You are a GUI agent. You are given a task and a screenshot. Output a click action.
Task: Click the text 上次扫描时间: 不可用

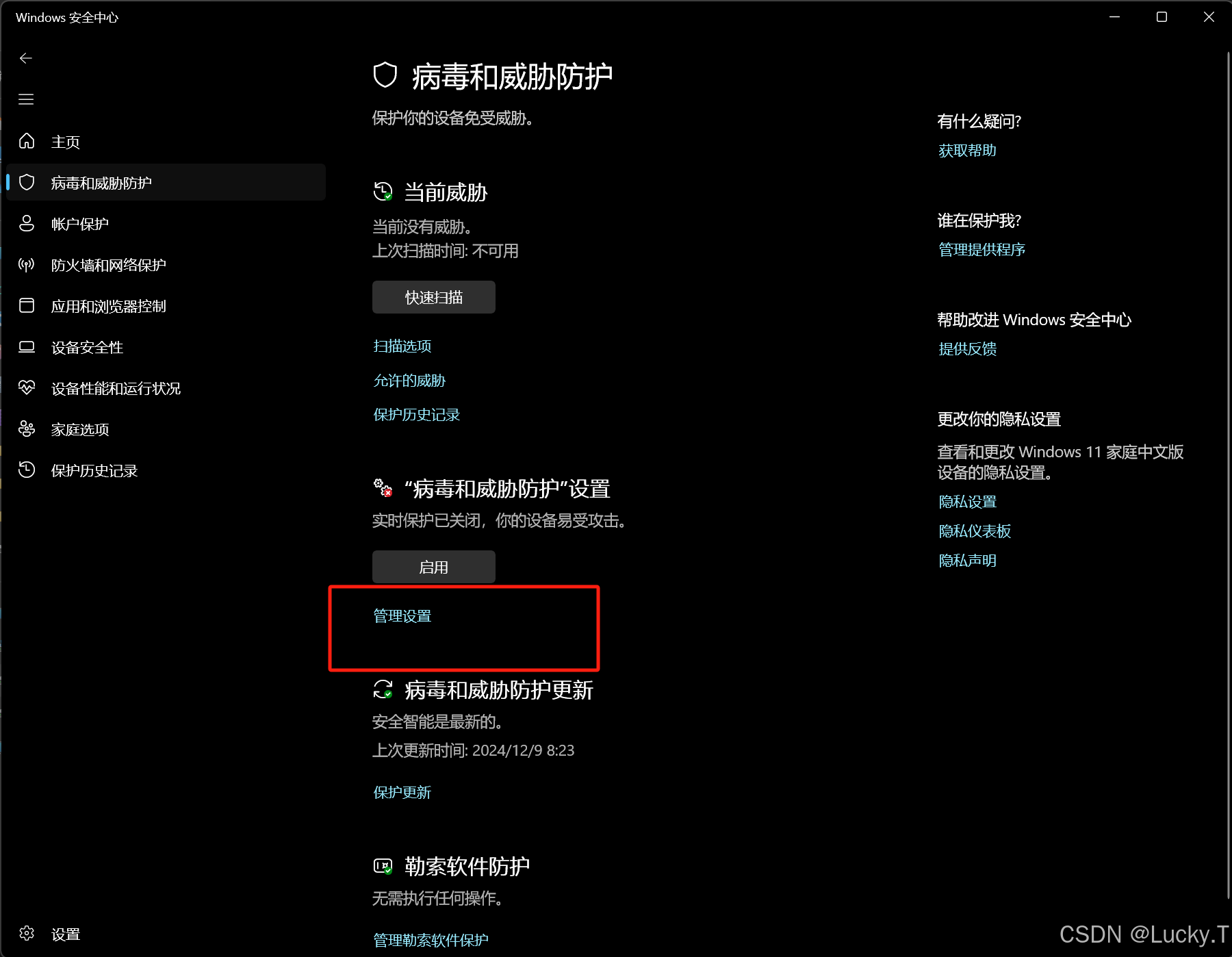click(446, 251)
